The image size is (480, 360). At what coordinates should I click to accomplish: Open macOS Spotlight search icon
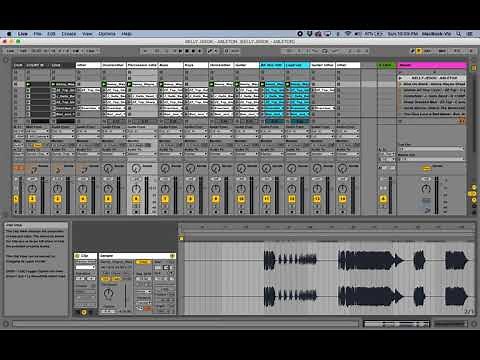click(459, 34)
